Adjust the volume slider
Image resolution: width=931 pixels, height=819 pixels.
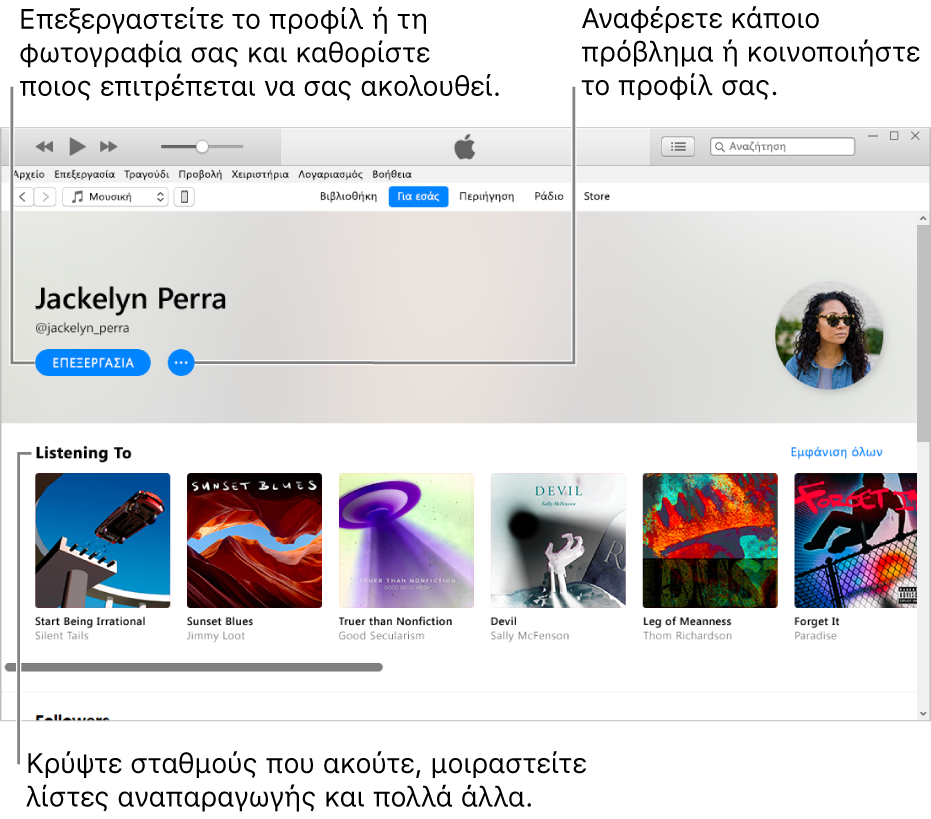pyautogui.click(x=200, y=146)
